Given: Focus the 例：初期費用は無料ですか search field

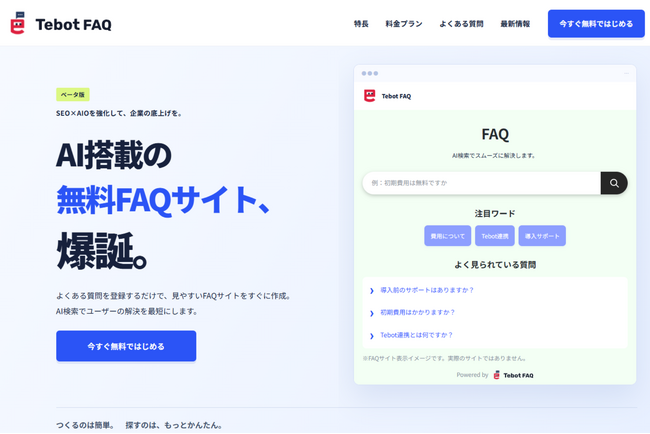Looking at the screenshot, I should click(481, 183).
